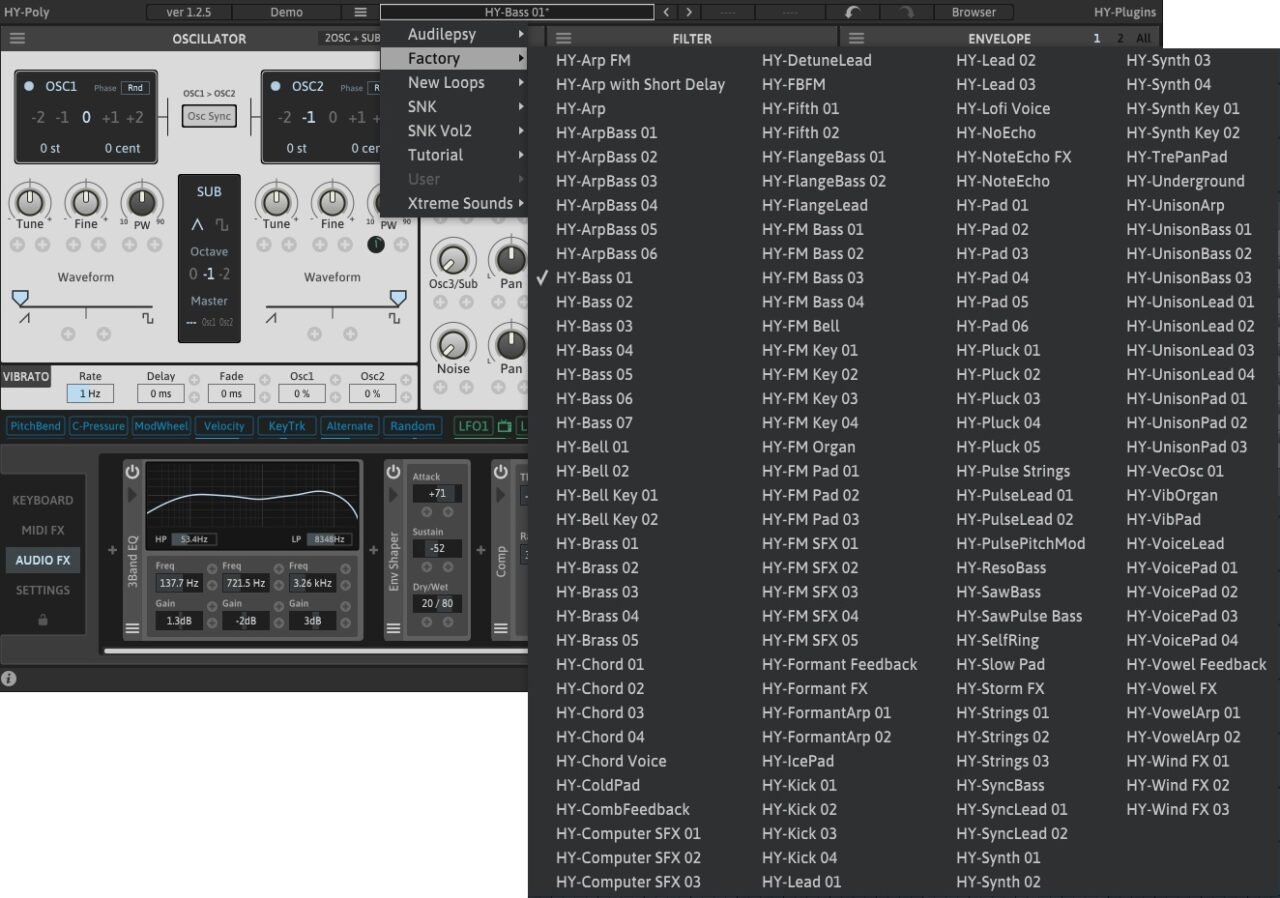Click the PitchBend modulation source button
The width and height of the screenshot is (1280, 898).
coord(35,426)
